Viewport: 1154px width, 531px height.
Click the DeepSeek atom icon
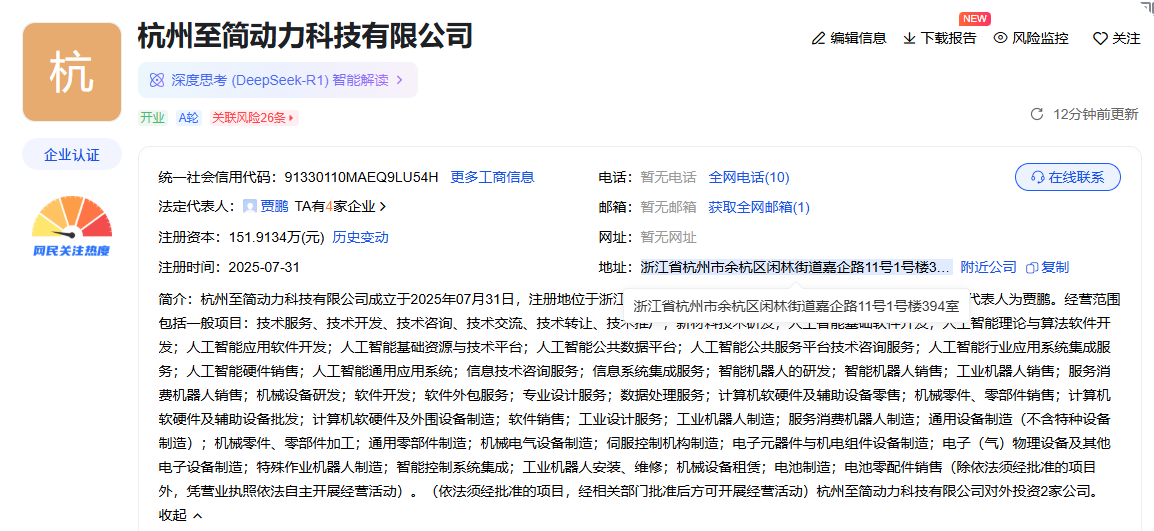click(156, 80)
